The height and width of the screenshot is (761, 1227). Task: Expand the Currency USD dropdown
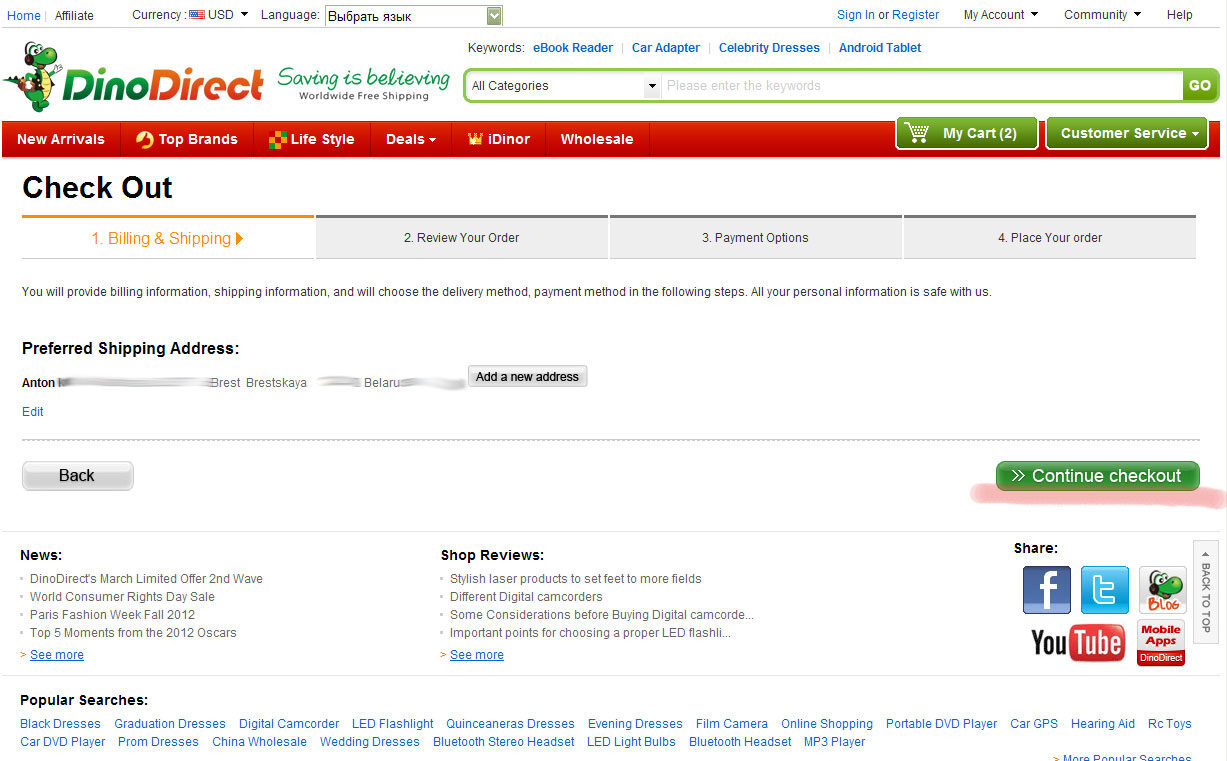[219, 15]
